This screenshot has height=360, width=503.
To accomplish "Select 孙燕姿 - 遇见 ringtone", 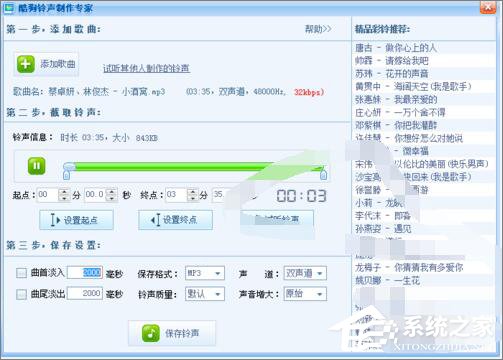I will point(383,229).
